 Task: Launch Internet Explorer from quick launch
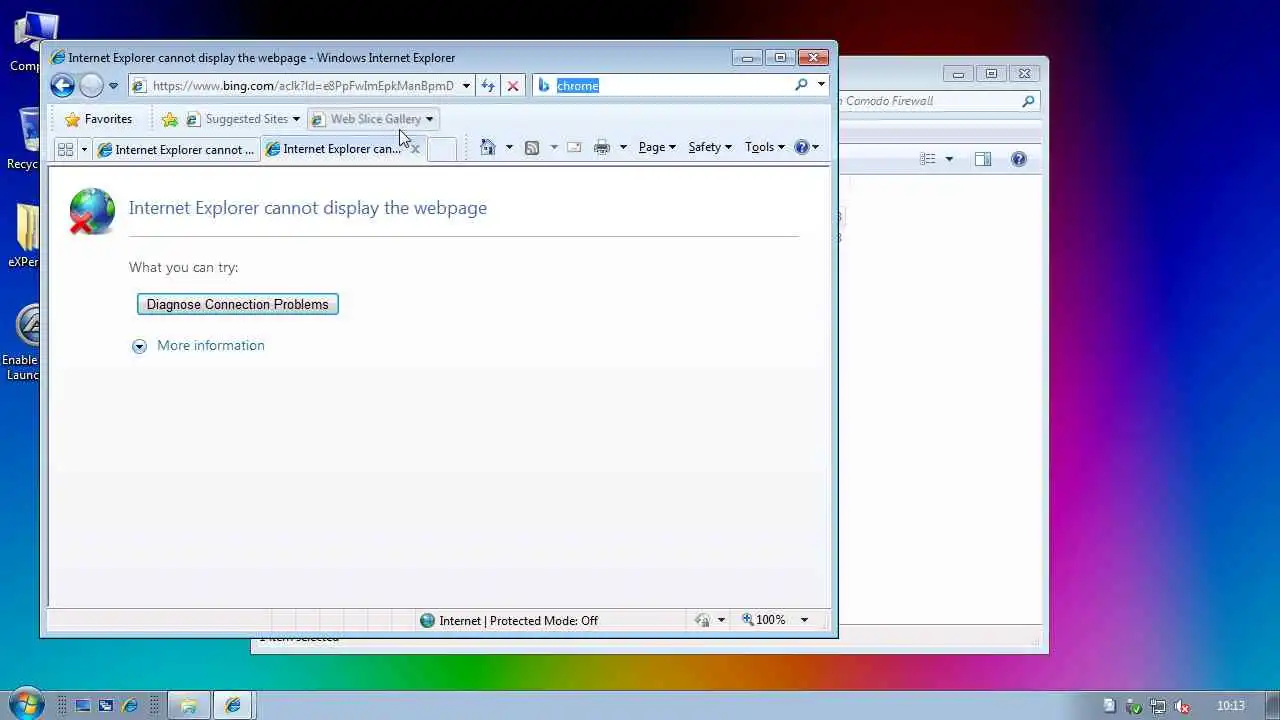130,705
